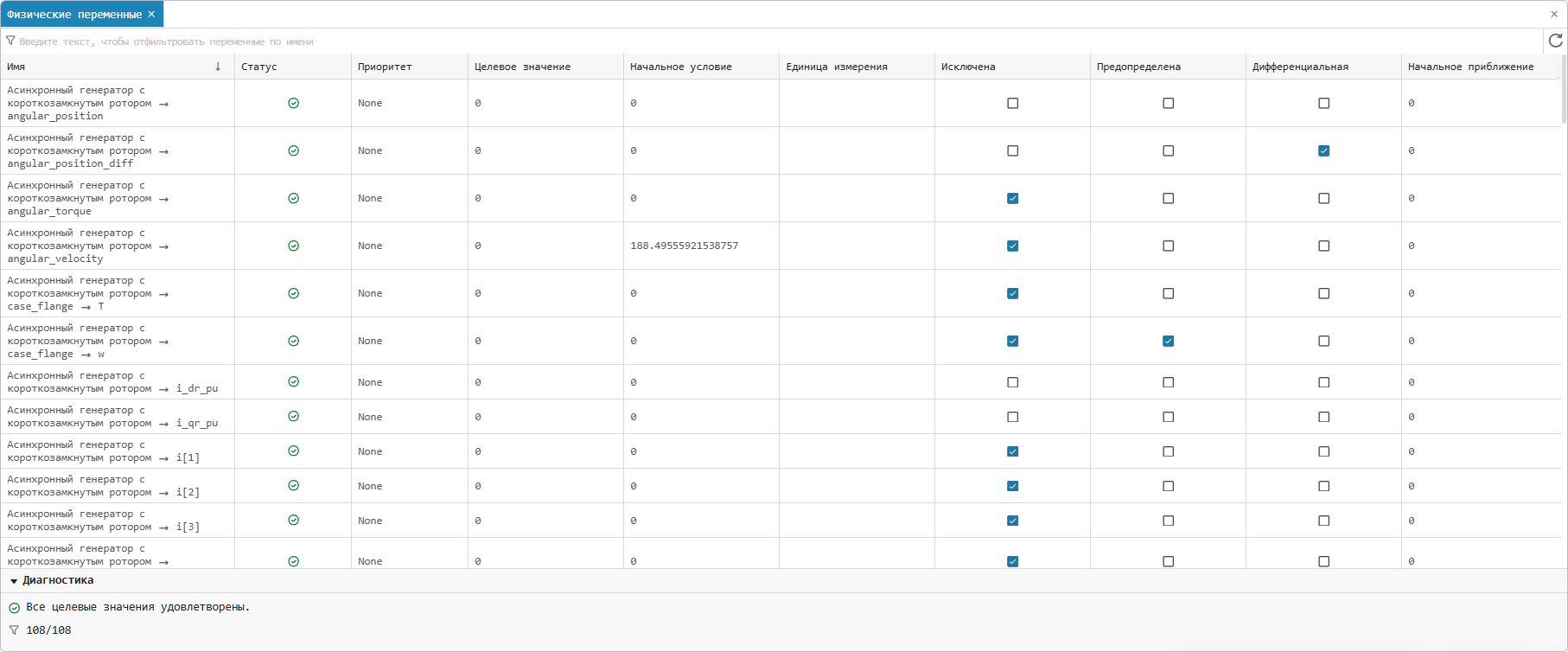This screenshot has width=1568, height=652.
Task: Check Дифференциальная for case_flange → T row
Action: (1324, 293)
